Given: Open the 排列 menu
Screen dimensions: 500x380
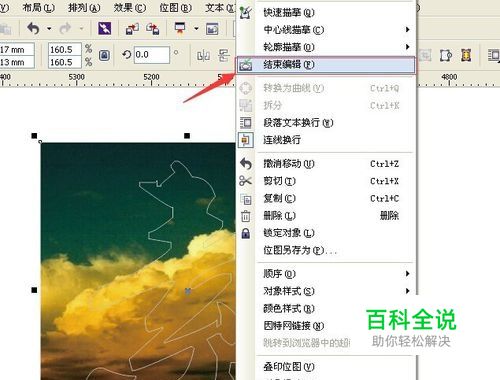Looking at the screenshot, I should (84, 7).
